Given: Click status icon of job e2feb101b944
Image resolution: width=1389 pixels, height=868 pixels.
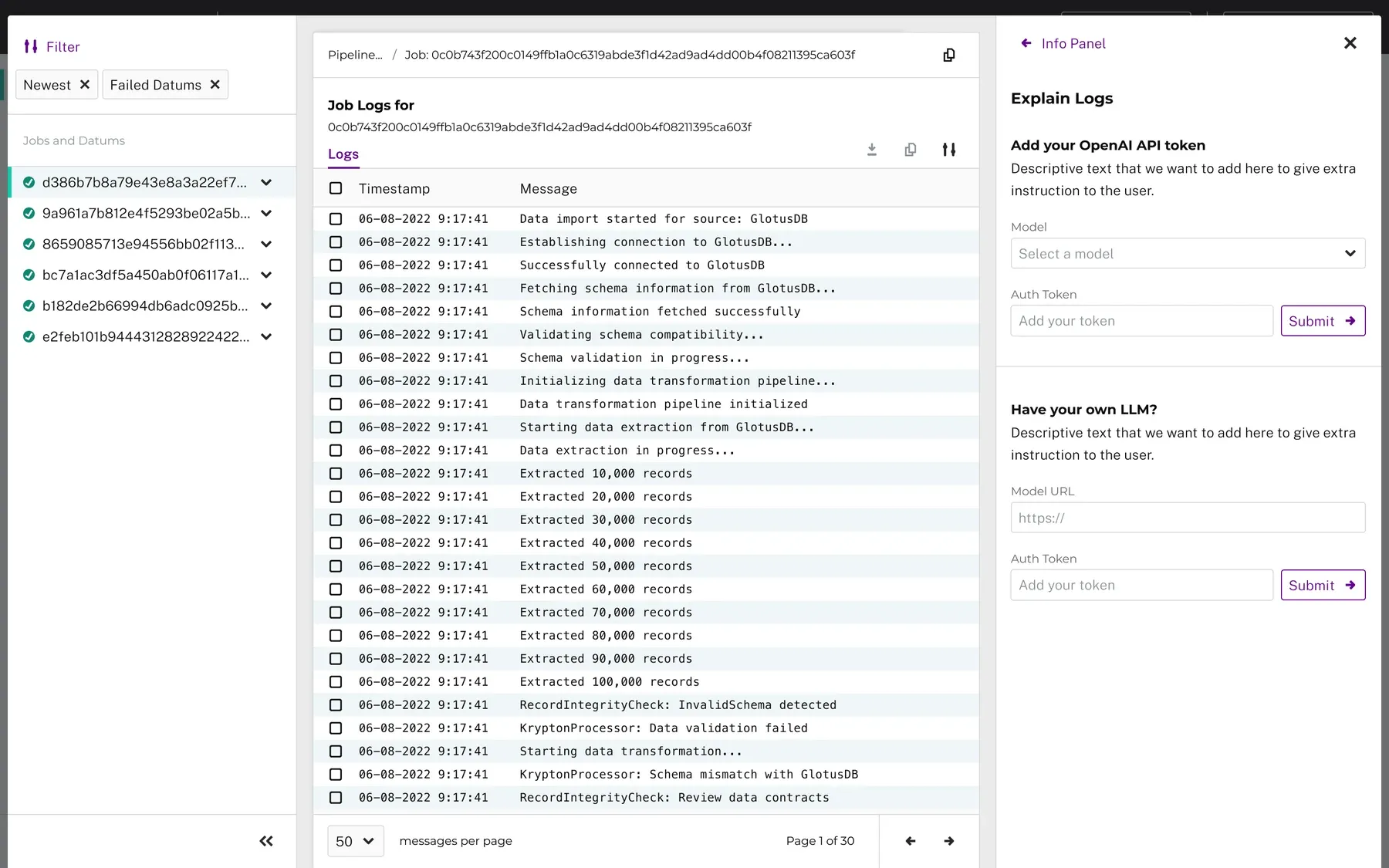Looking at the screenshot, I should (29, 336).
